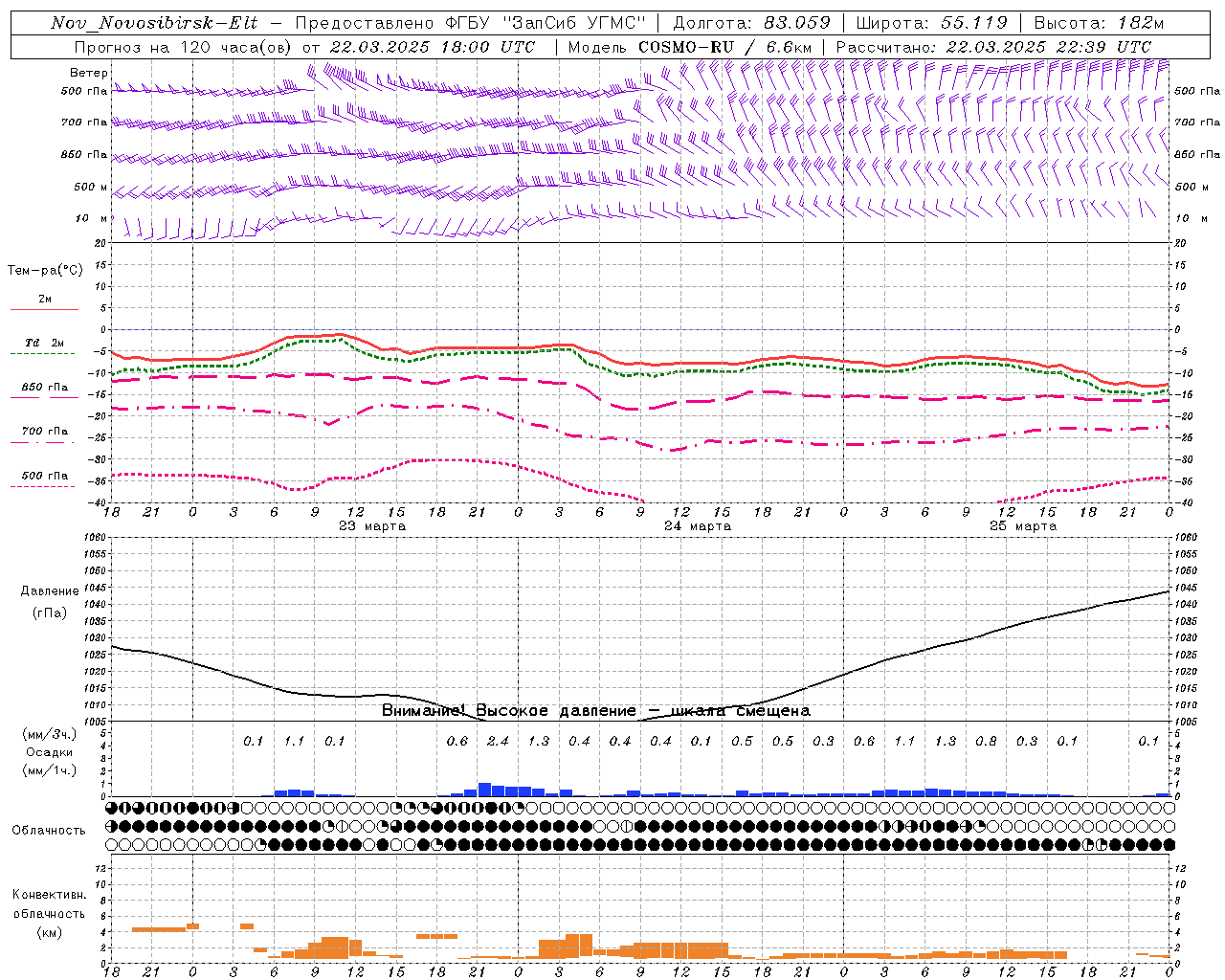Select the Тем-ра(°C) panel label
This screenshot has height=980, width=1225.
point(45,271)
